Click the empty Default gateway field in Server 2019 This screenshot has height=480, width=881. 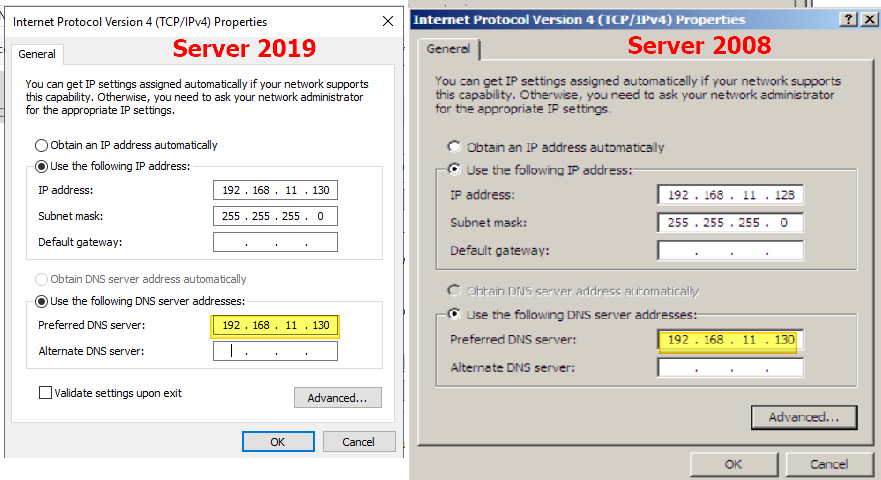coord(275,242)
